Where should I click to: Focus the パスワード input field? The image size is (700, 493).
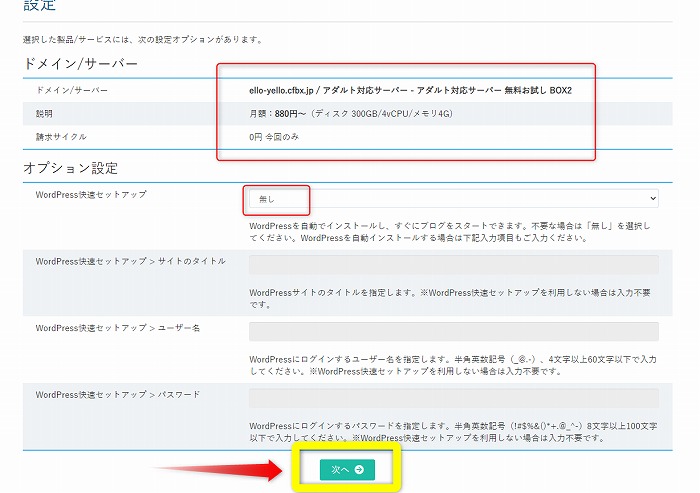coord(453,398)
